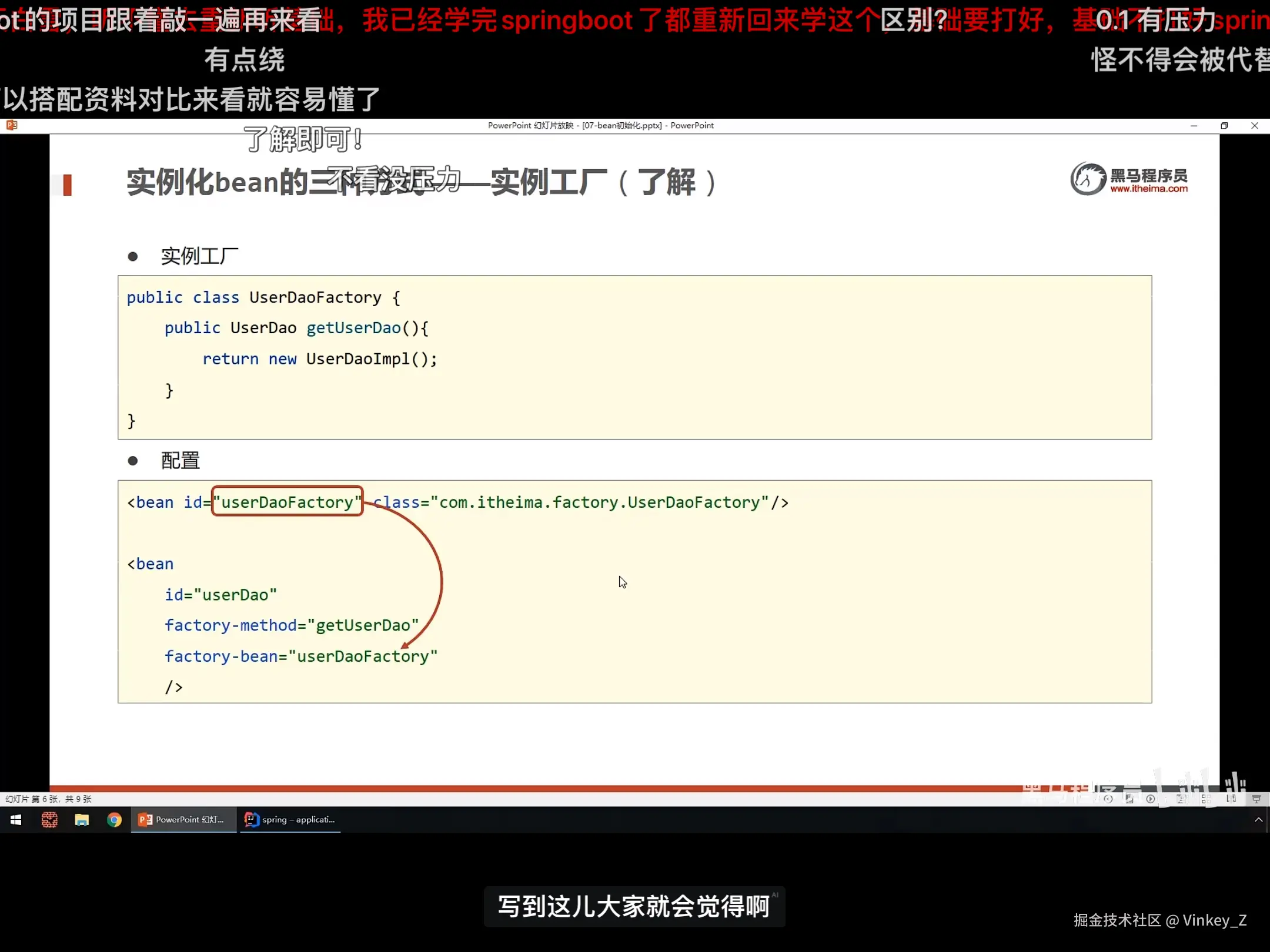Switch to Slide Sorter view icon
Viewport: 1270px width, 952px height.
tap(1206, 799)
